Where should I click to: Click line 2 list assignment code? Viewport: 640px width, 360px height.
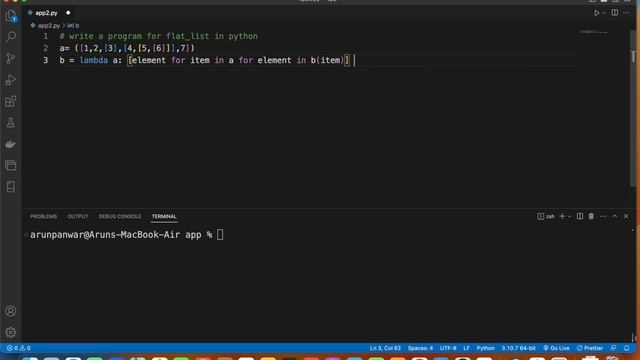coord(127,48)
